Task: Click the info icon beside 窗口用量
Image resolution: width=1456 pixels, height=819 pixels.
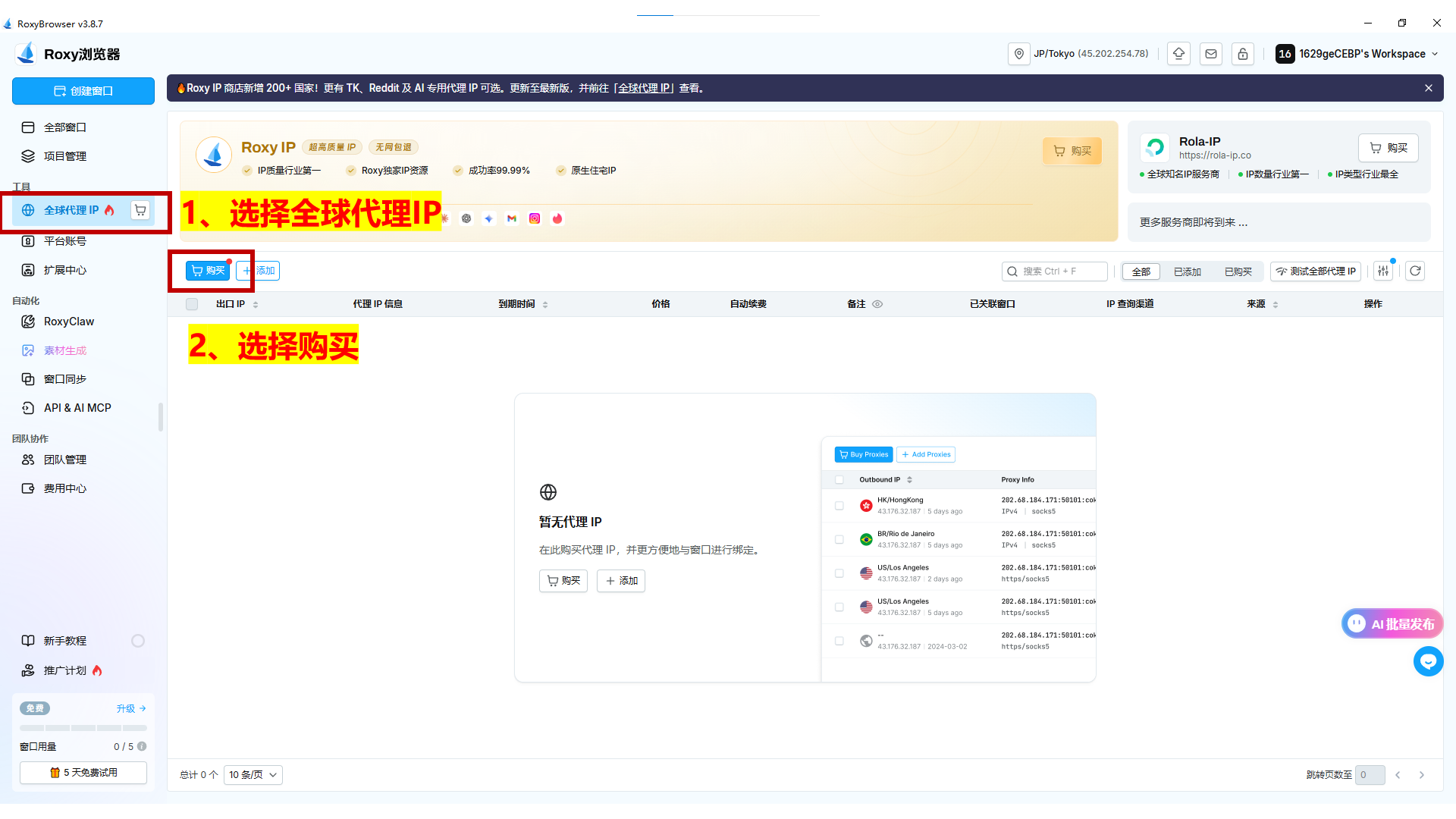Action: [x=142, y=746]
